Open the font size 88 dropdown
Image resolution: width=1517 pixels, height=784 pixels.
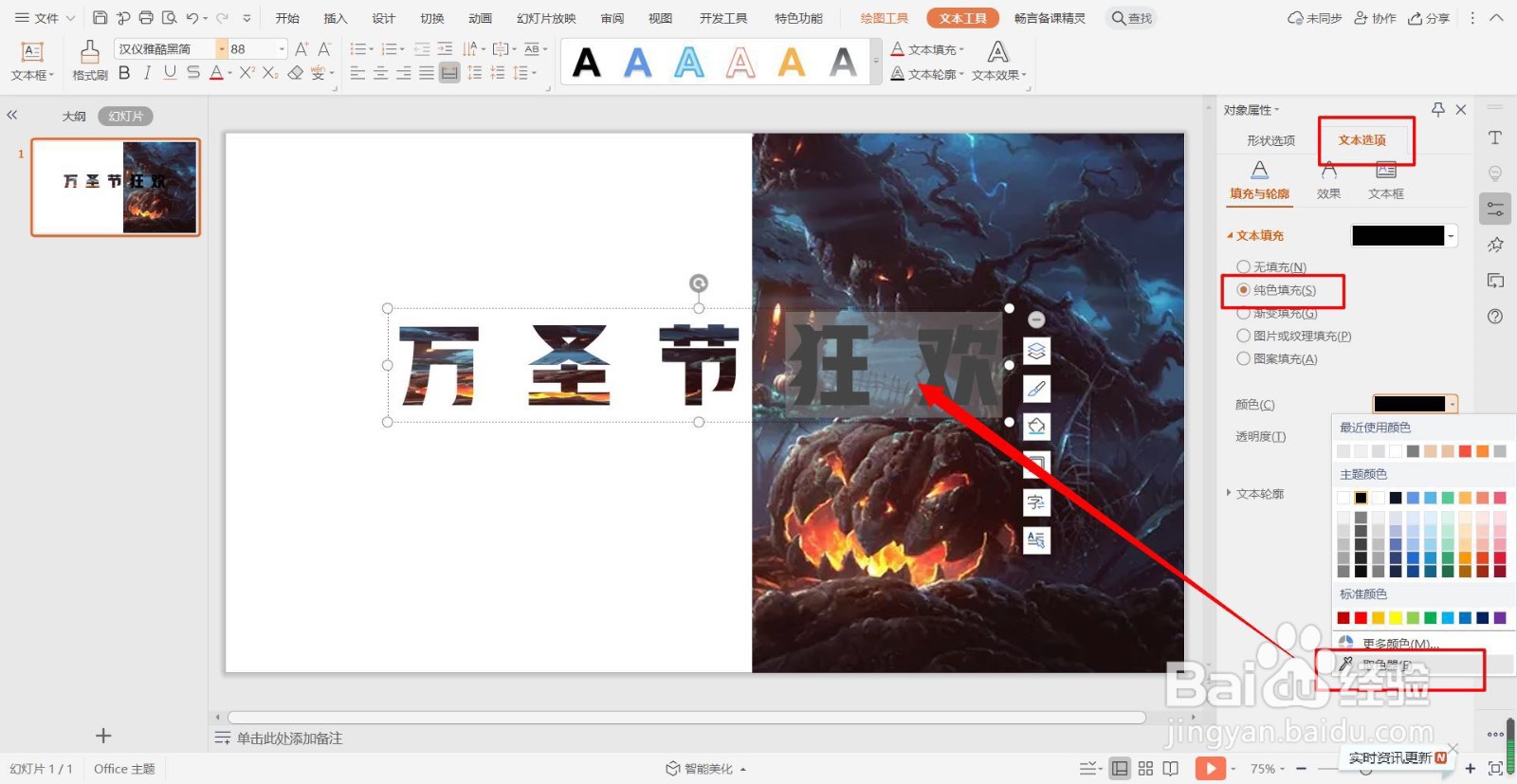tap(282, 49)
